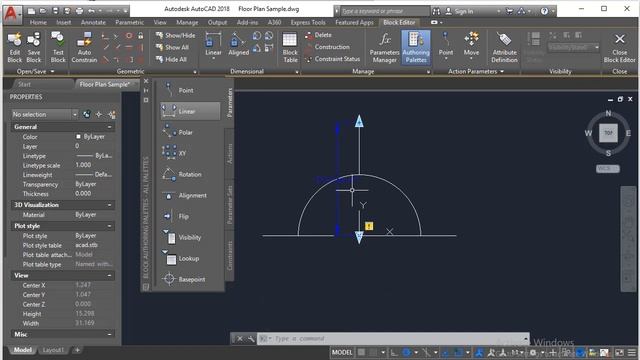Click Delete in the Manage panel

318,35
